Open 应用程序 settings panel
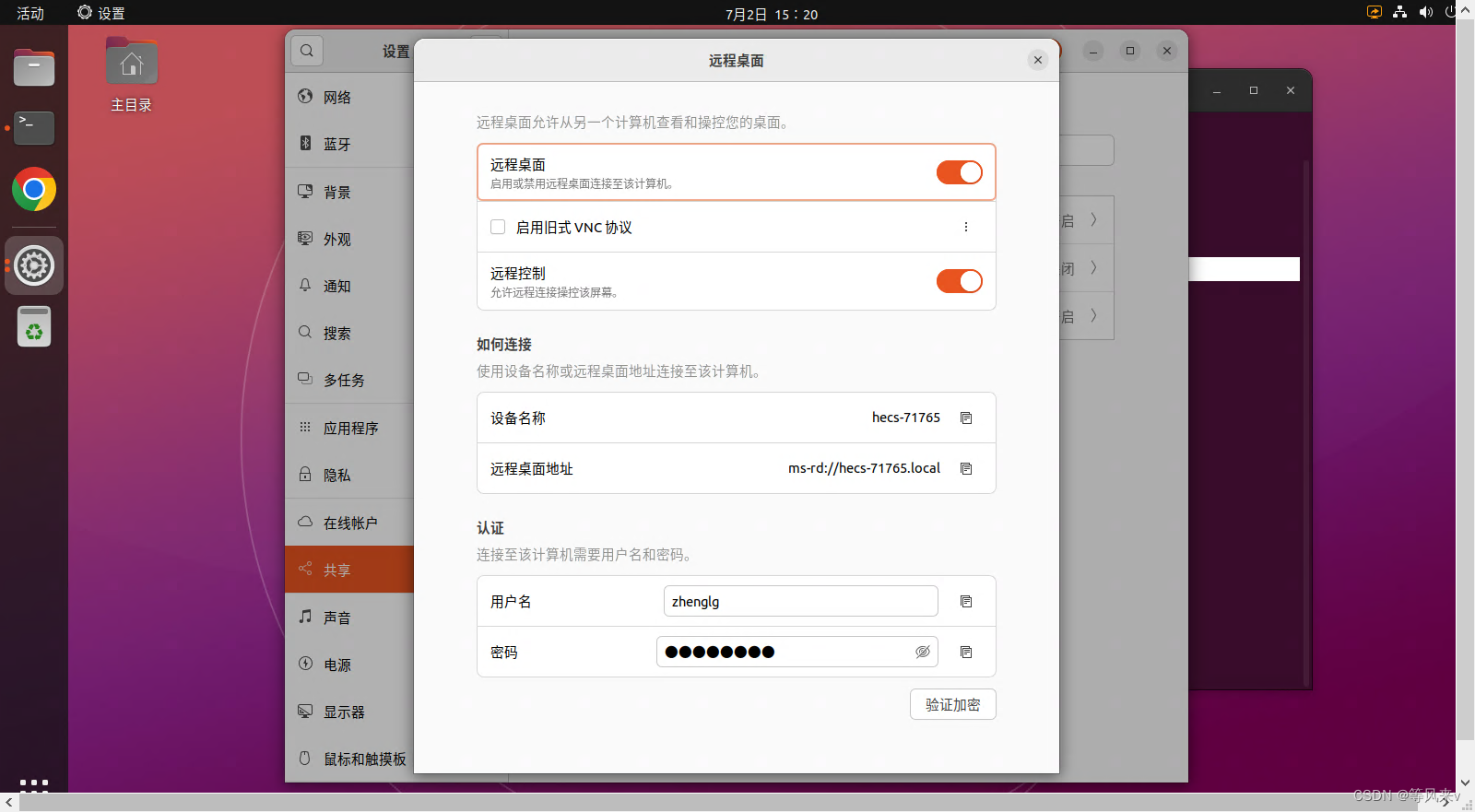This screenshot has width=1475, height=812. click(x=349, y=428)
